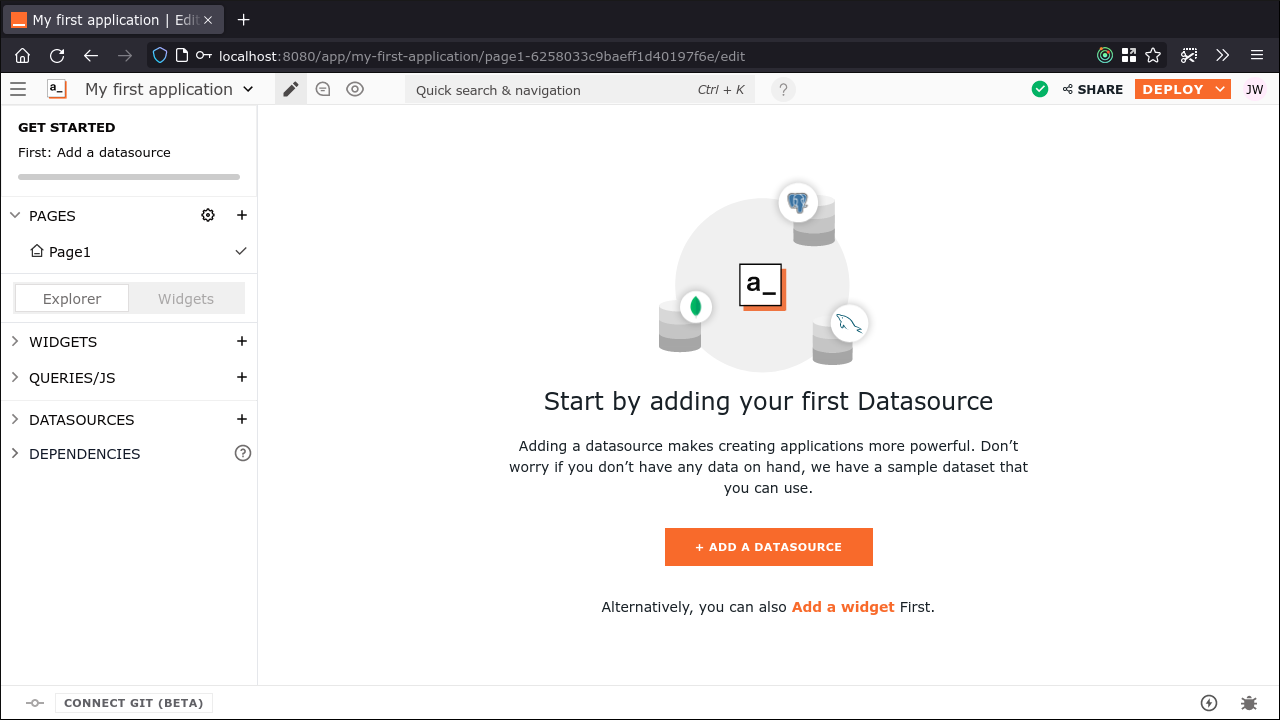
Task: Click the MongoDB leaf illustration icon
Action: tap(696, 306)
